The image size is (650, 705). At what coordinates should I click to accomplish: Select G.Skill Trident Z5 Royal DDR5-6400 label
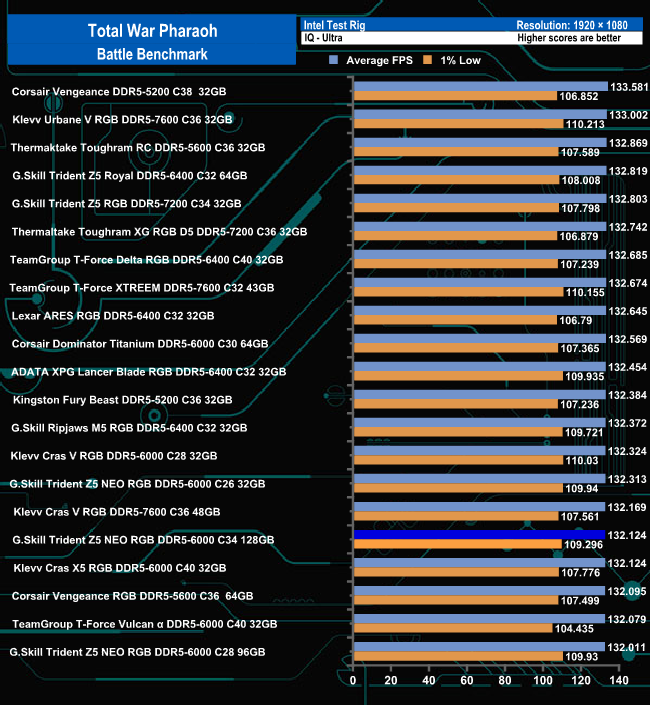point(129,175)
